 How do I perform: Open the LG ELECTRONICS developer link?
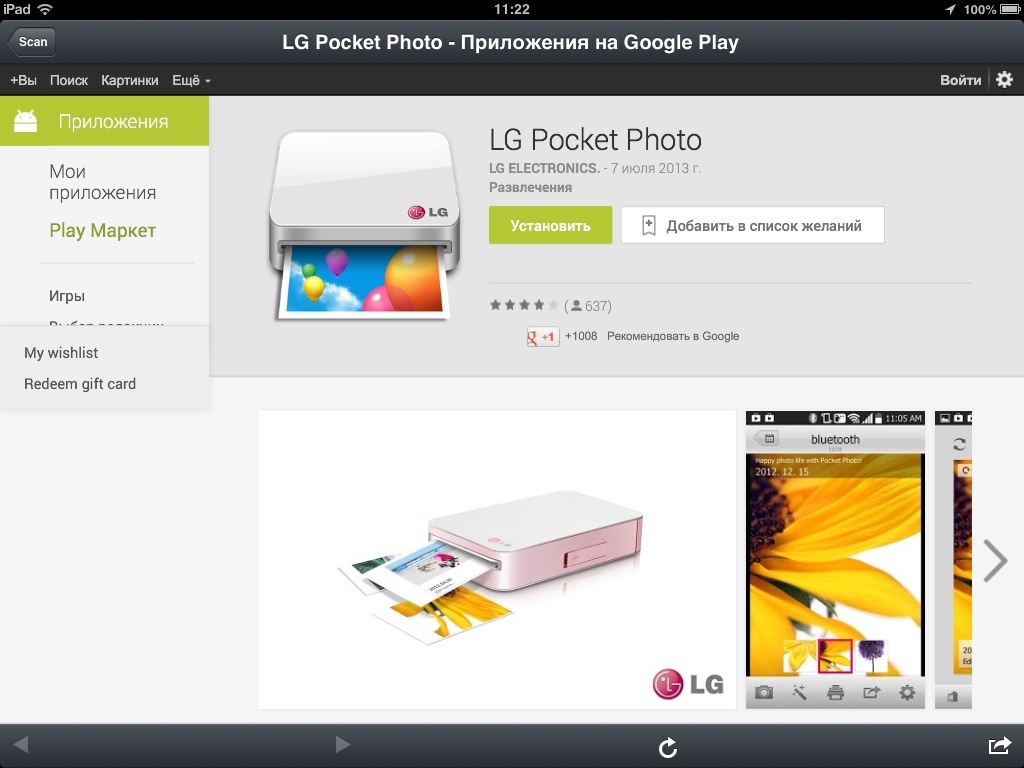click(544, 168)
